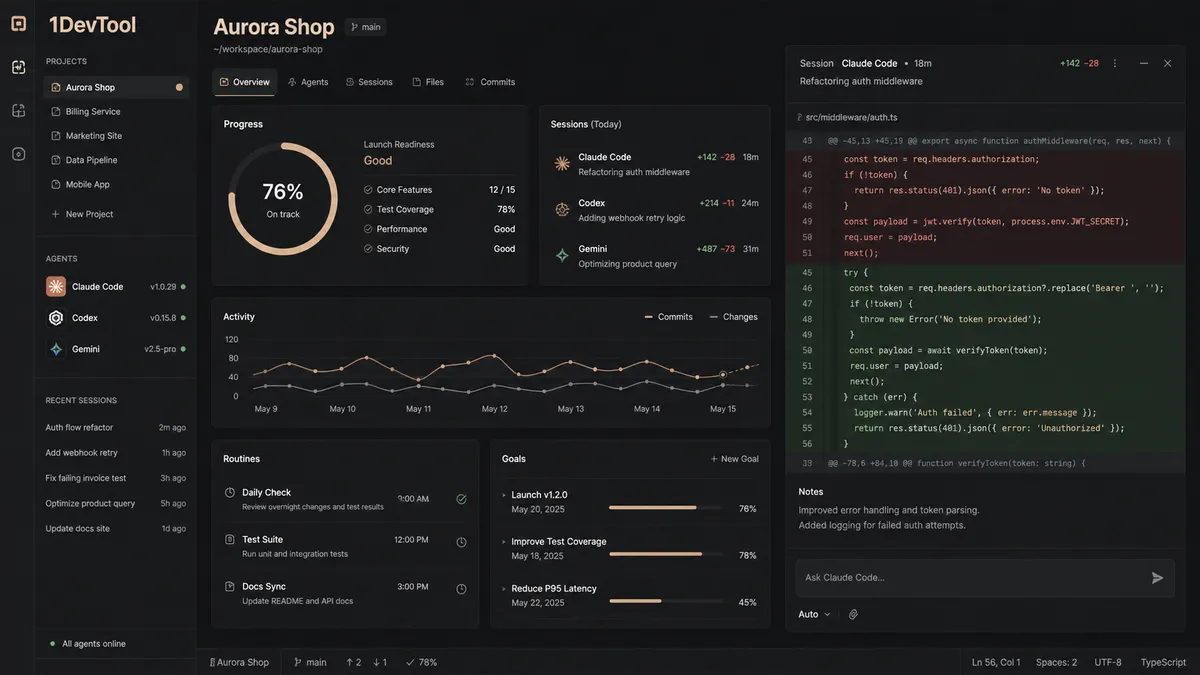Viewport: 1200px width, 675px height.
Task: Open the dashboard icon in left rail
Action: tap(18, 67)
